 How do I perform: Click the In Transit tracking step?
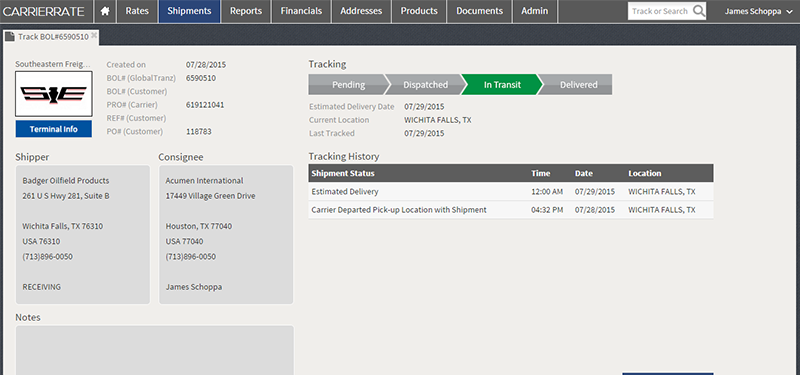(x=502, y=85)
